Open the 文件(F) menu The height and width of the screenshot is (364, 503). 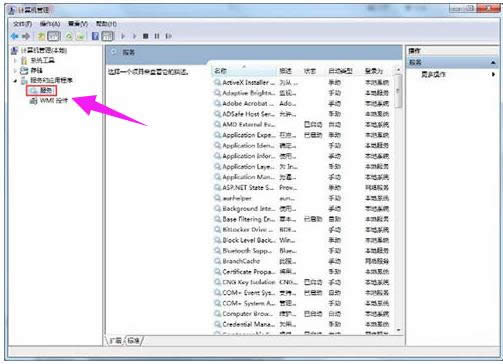click(x=22, y=24)
